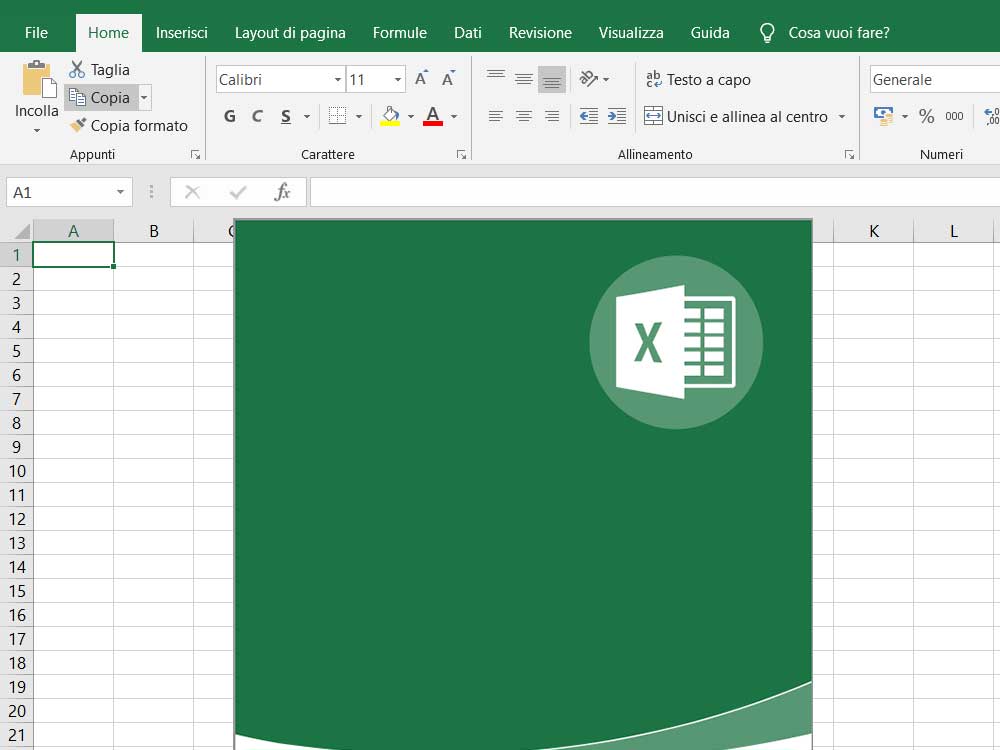This screenshot has height=750, width=1000.
Task: Click the insert function fx button
Action: [282, 192]
